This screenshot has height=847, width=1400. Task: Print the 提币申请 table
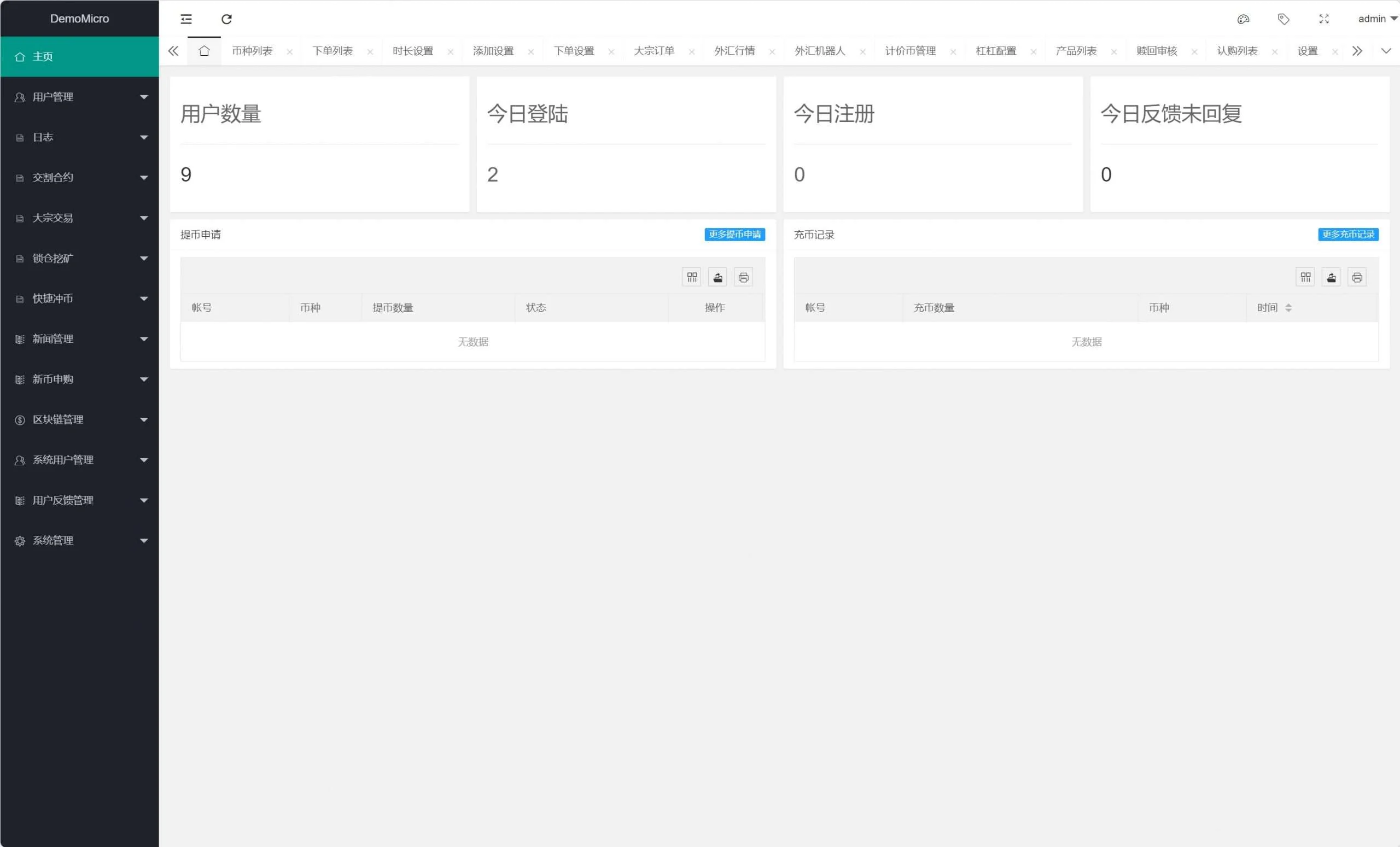click(x=743, y=277)
